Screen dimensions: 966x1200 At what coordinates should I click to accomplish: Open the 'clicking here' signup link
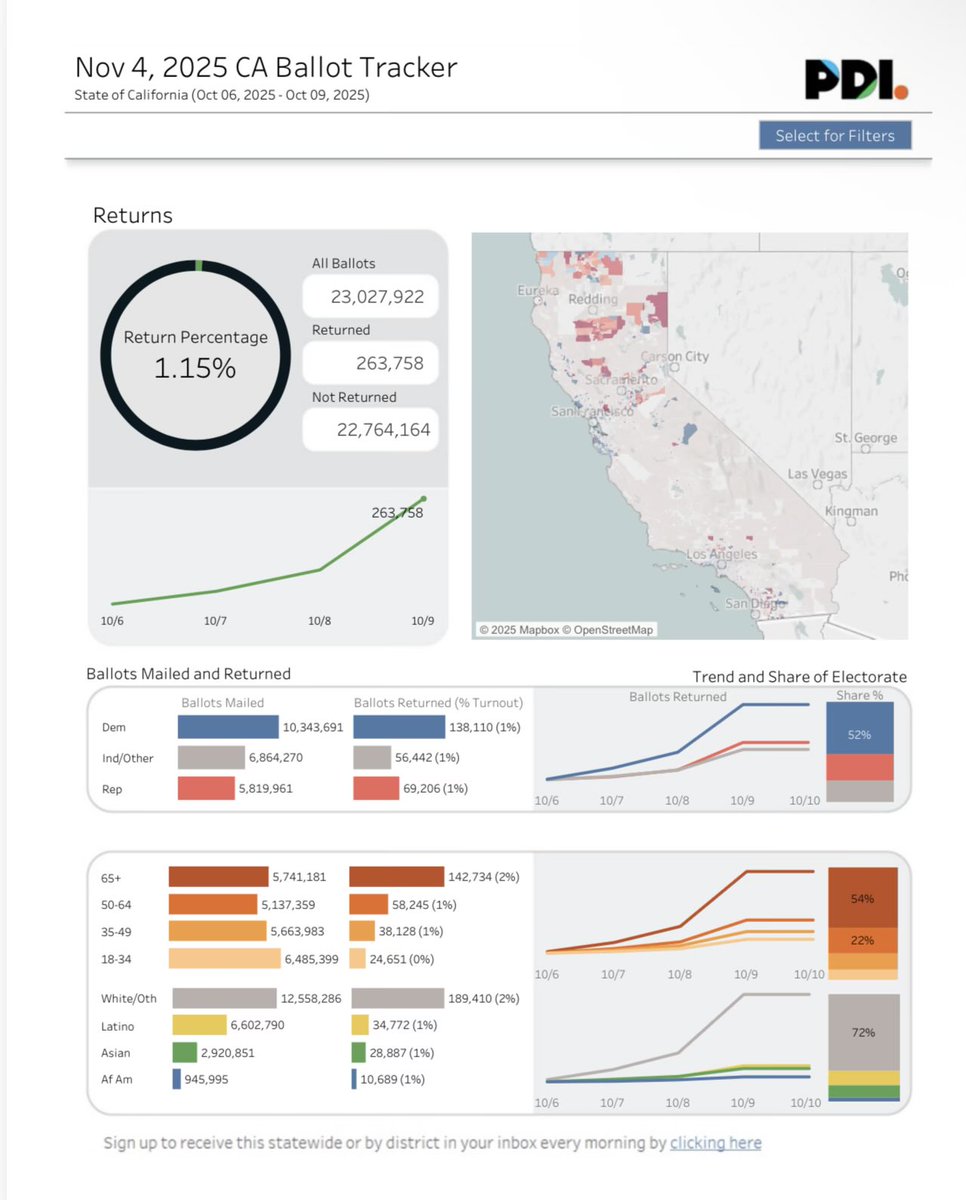point(715,1143)
